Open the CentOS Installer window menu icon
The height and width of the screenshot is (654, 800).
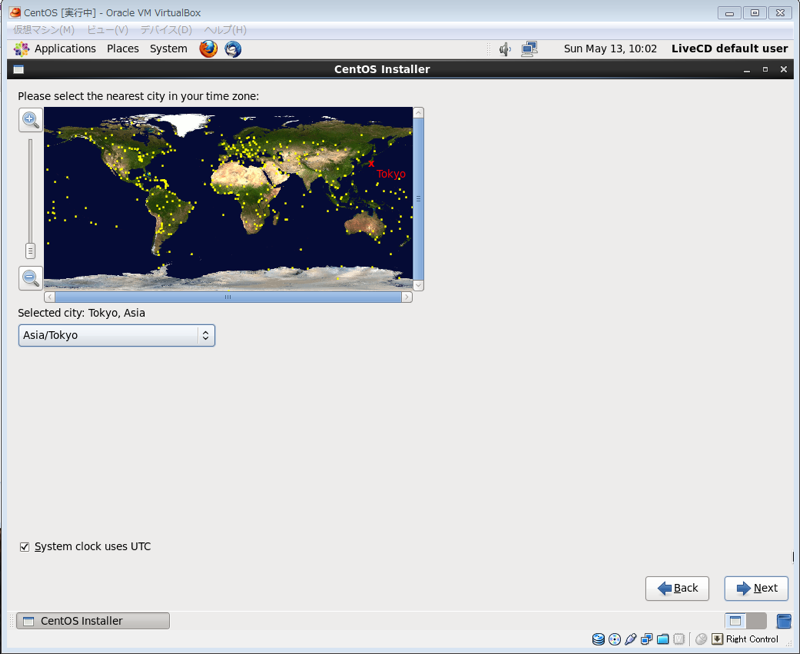click(19, 69)
